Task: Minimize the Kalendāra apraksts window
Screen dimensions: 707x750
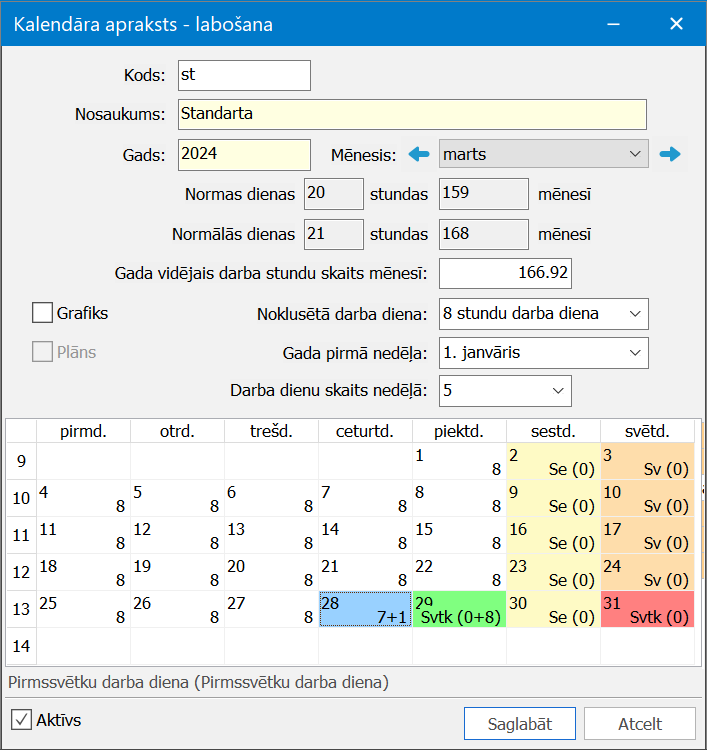Action: [613, 24]
